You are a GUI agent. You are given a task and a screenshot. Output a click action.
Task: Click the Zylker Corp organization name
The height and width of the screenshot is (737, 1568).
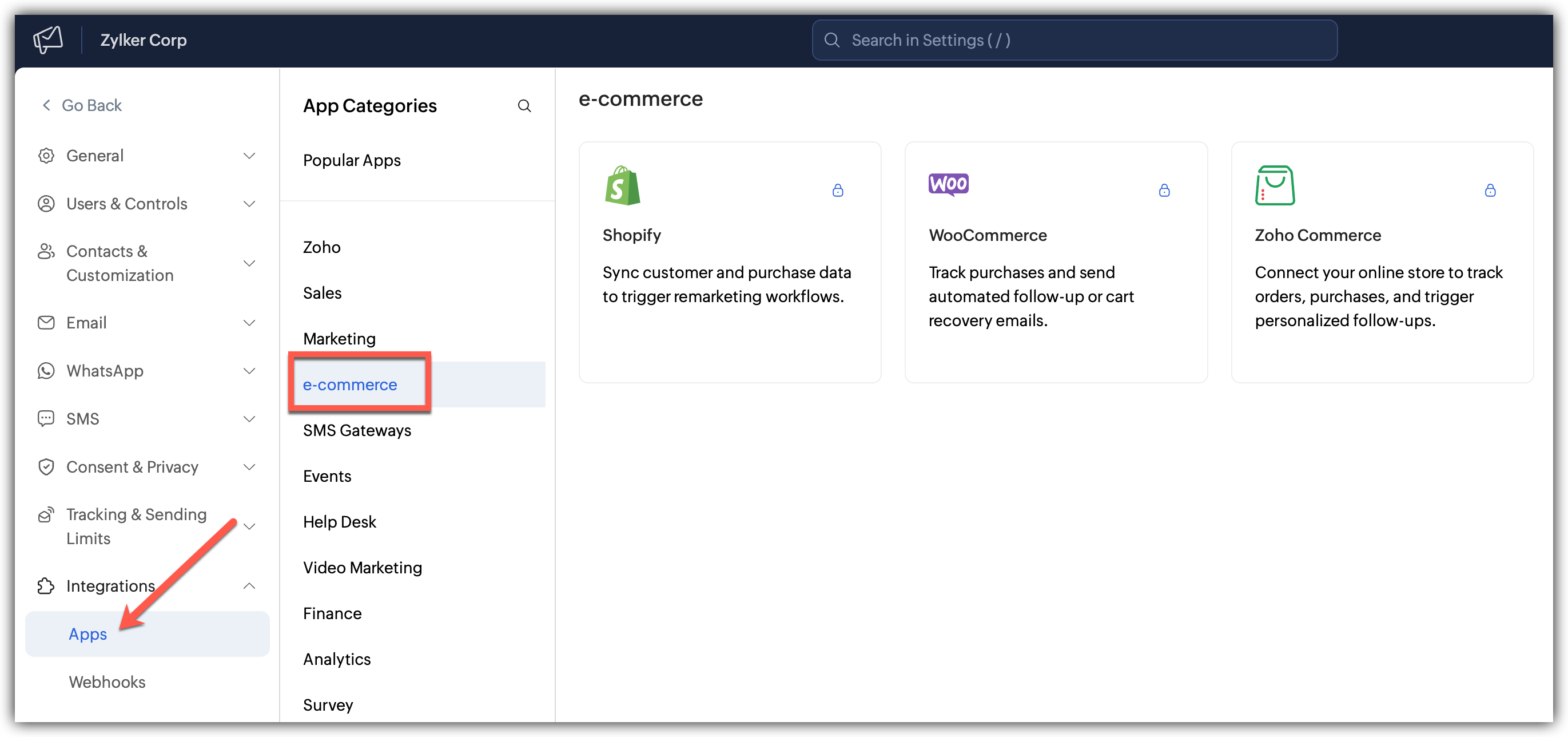coord(143,40)
